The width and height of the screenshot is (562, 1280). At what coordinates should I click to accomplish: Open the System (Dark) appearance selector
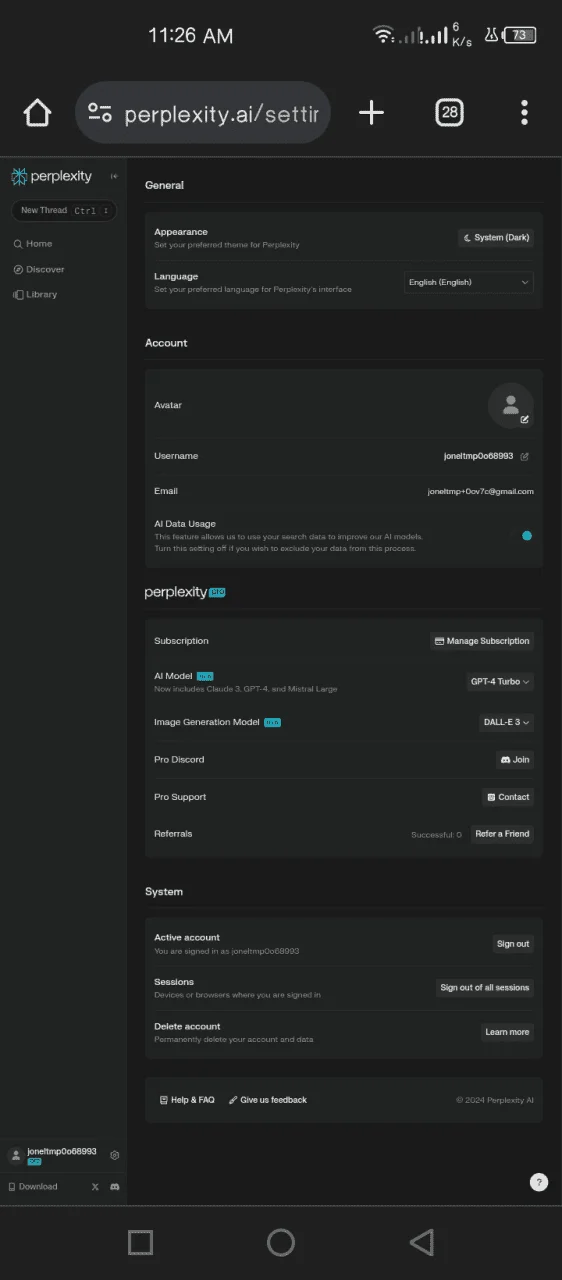point(496,238)
